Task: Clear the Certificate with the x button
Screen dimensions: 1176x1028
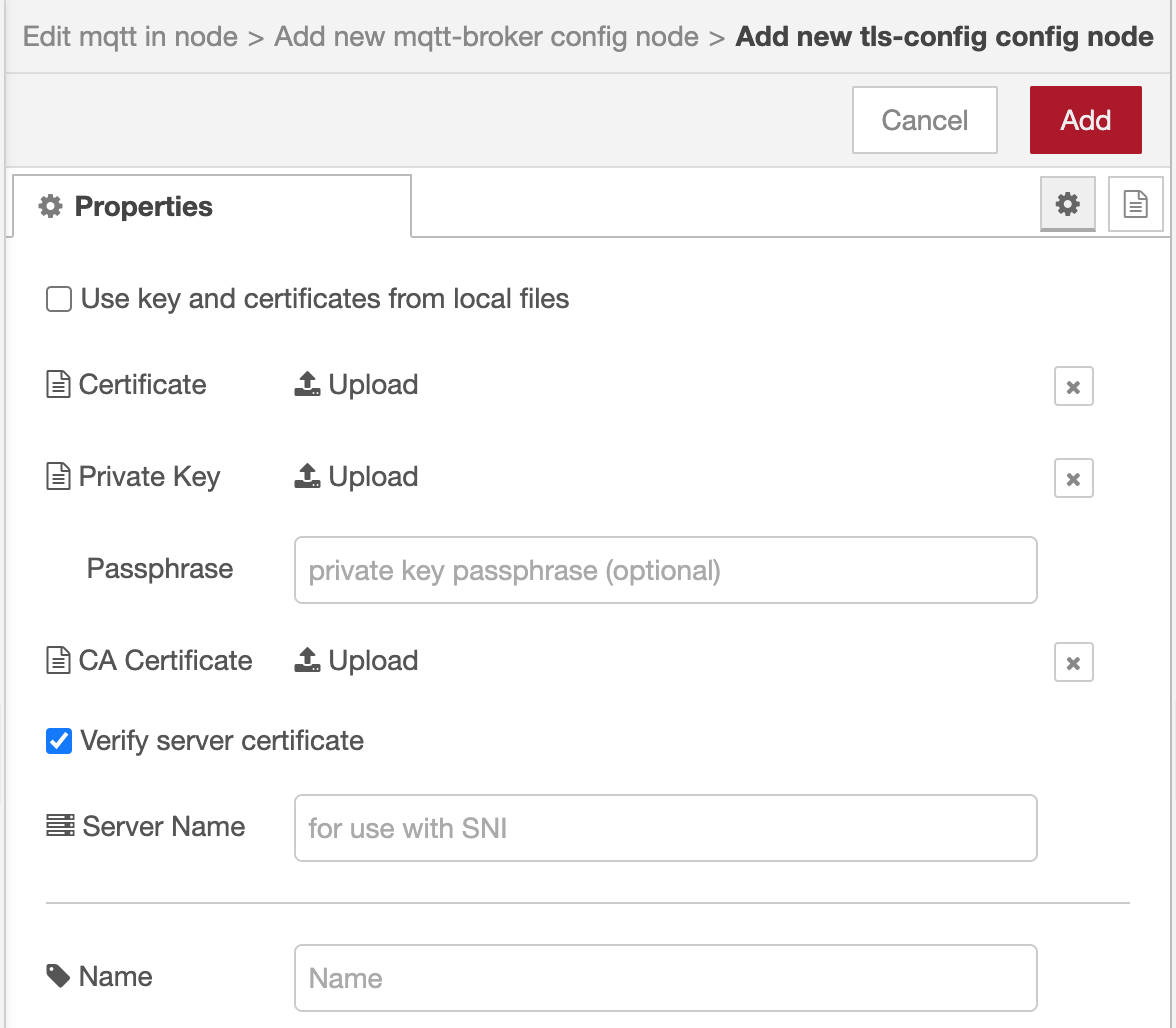Action: pyautogui.click(x=1073, y=387)
